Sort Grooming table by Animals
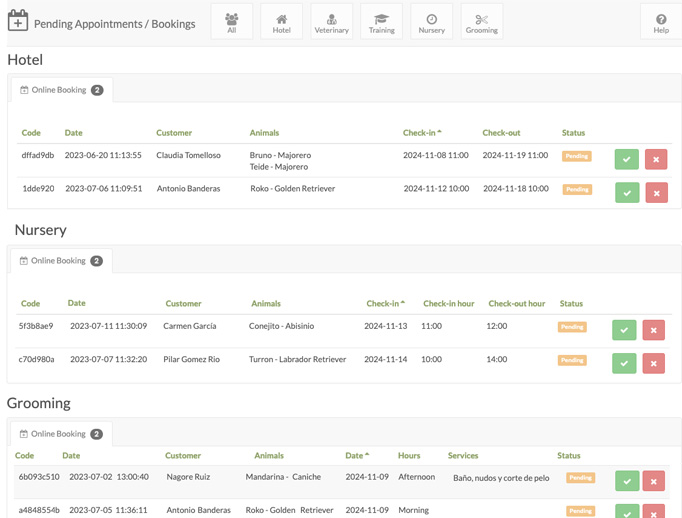 coord(269,455)
